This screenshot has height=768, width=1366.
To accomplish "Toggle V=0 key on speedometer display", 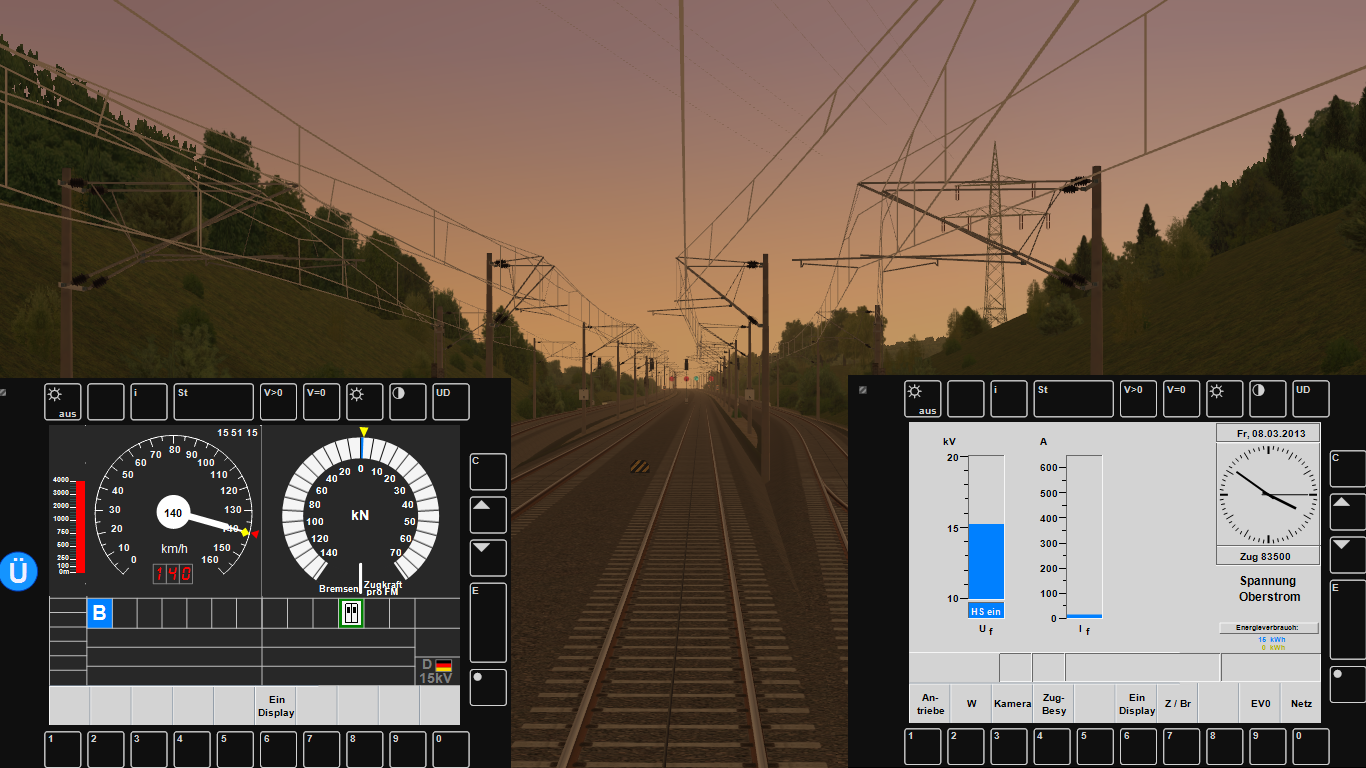I will [322, 402].
